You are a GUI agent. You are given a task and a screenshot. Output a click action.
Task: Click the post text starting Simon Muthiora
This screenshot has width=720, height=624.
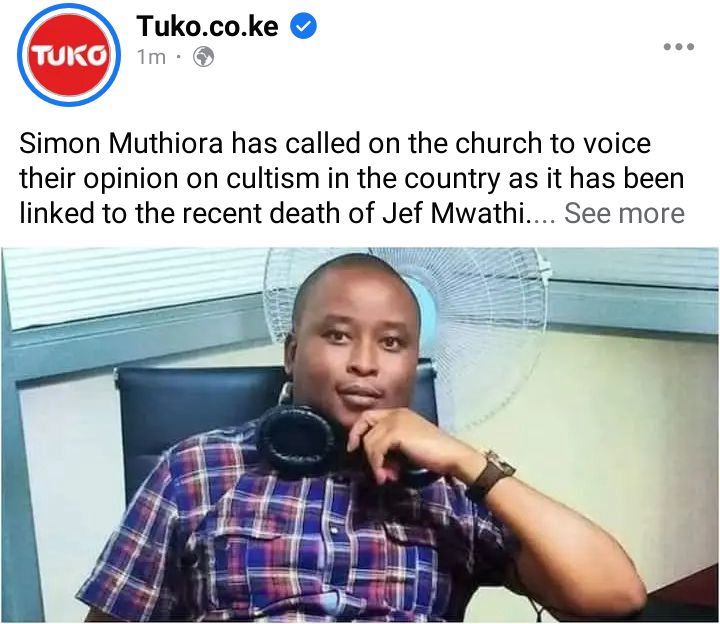coord(352,178)
